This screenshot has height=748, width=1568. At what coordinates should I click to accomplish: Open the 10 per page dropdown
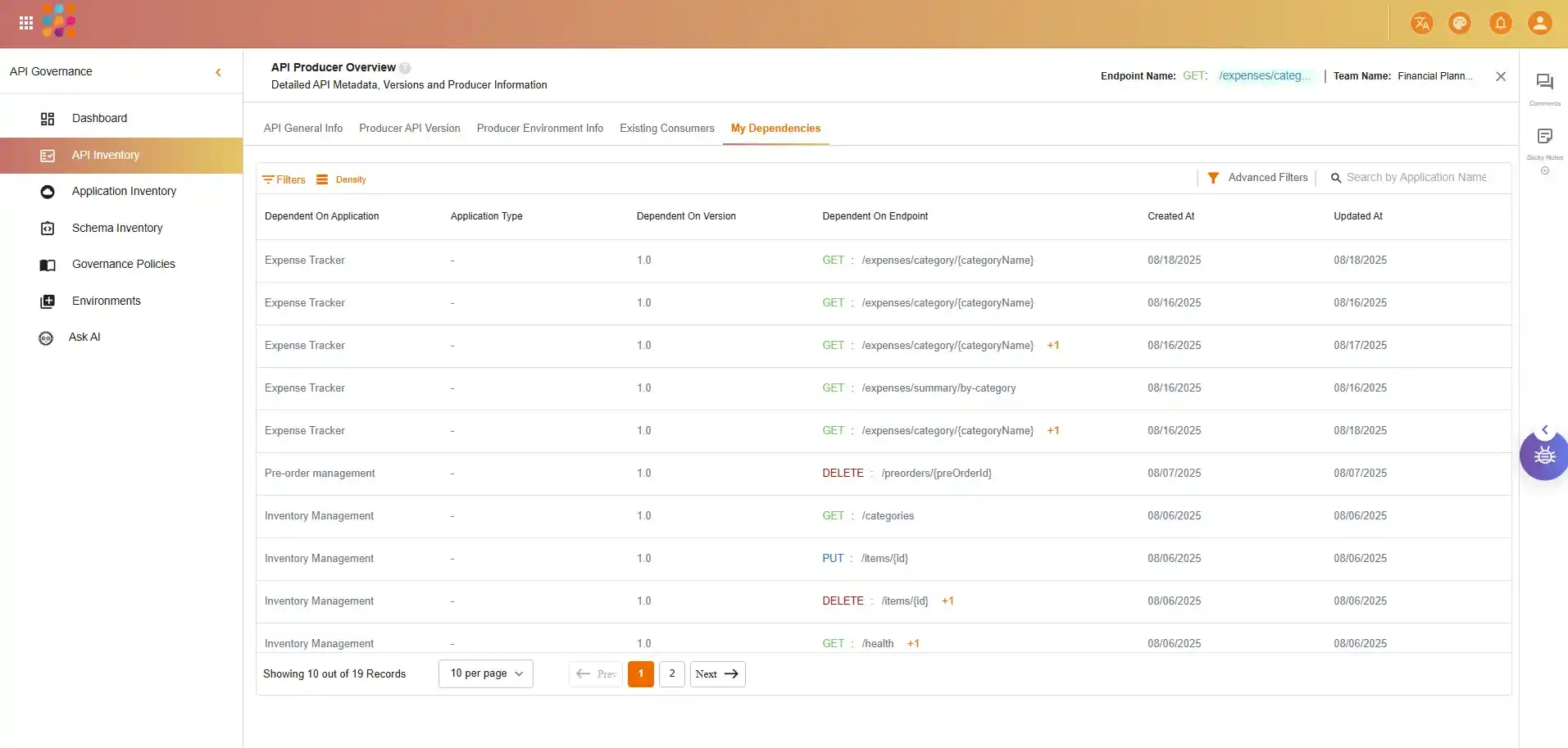pyautogui.click(x=486, y=673)
